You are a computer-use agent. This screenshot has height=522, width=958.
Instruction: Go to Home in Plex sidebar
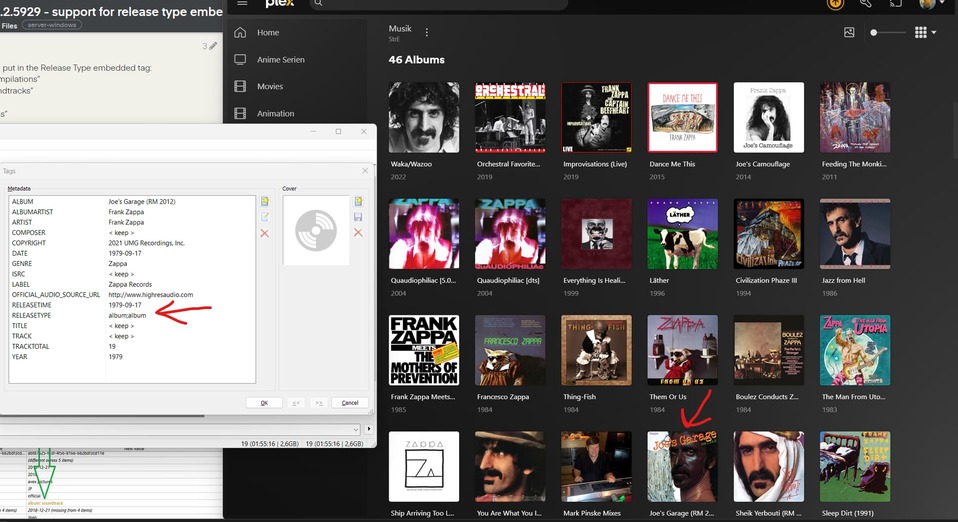(268, 32)
